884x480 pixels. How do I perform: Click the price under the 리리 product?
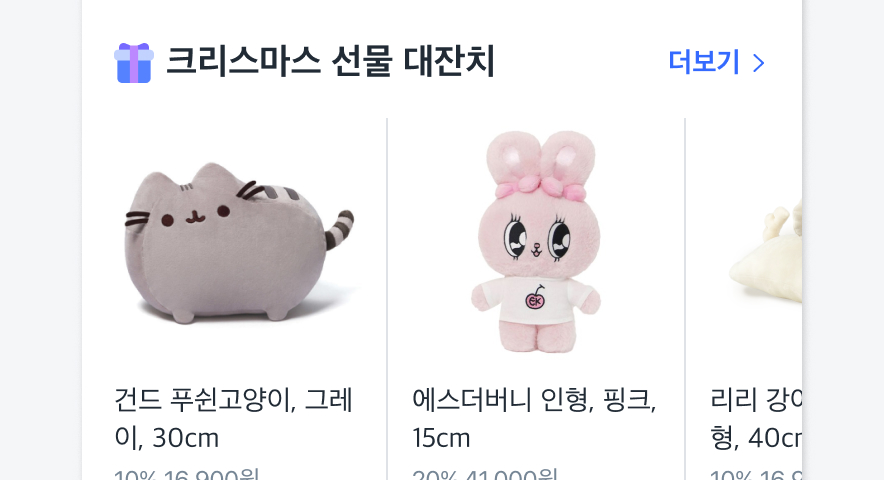pyautogui.click(x=780, y=474)
